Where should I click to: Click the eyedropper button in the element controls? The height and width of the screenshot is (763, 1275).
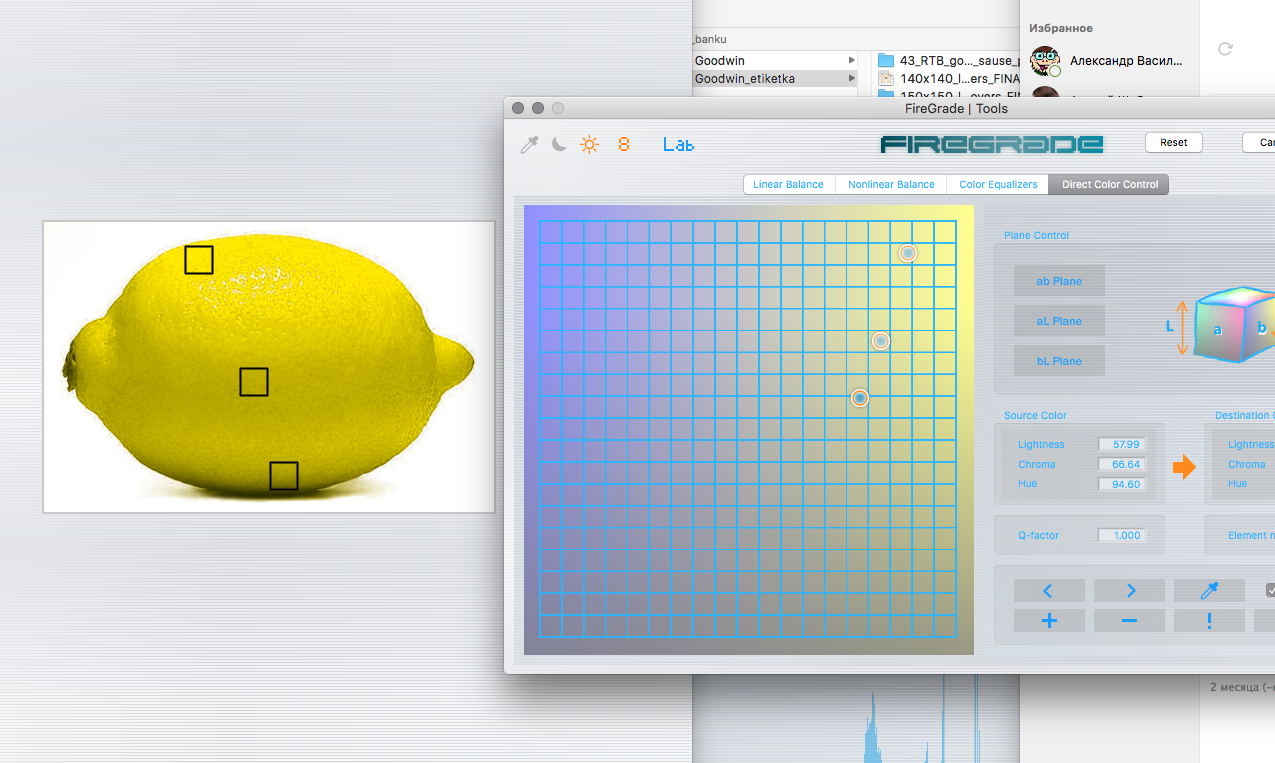(1209, 591)
